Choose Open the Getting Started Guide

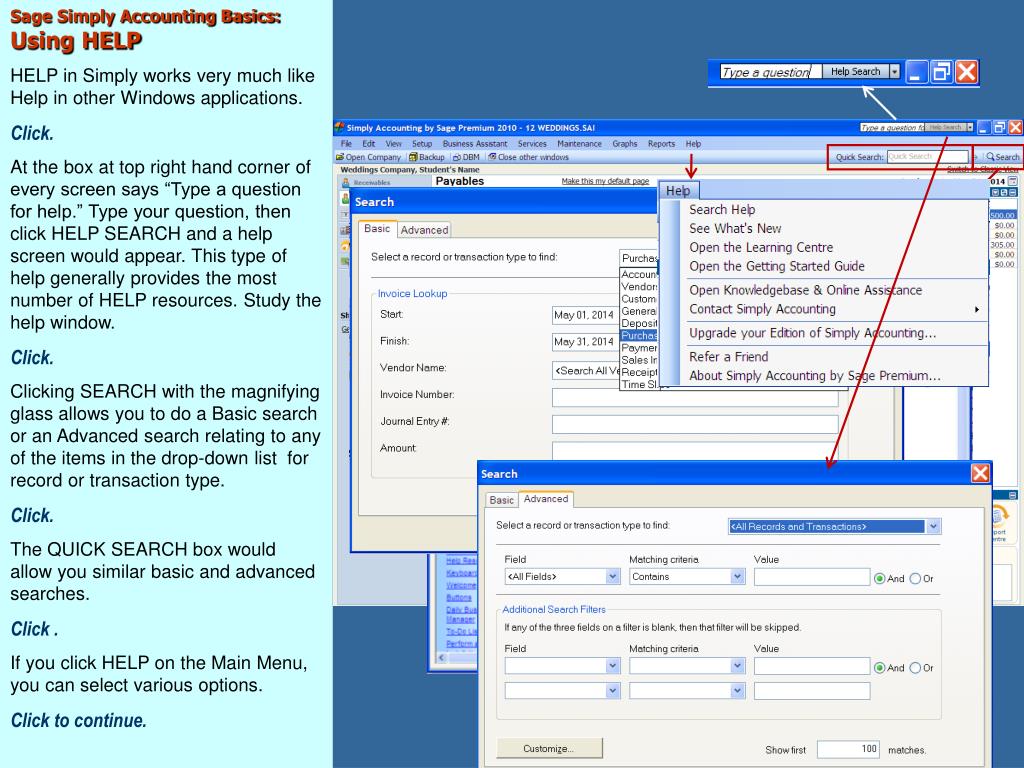[777, 266]
